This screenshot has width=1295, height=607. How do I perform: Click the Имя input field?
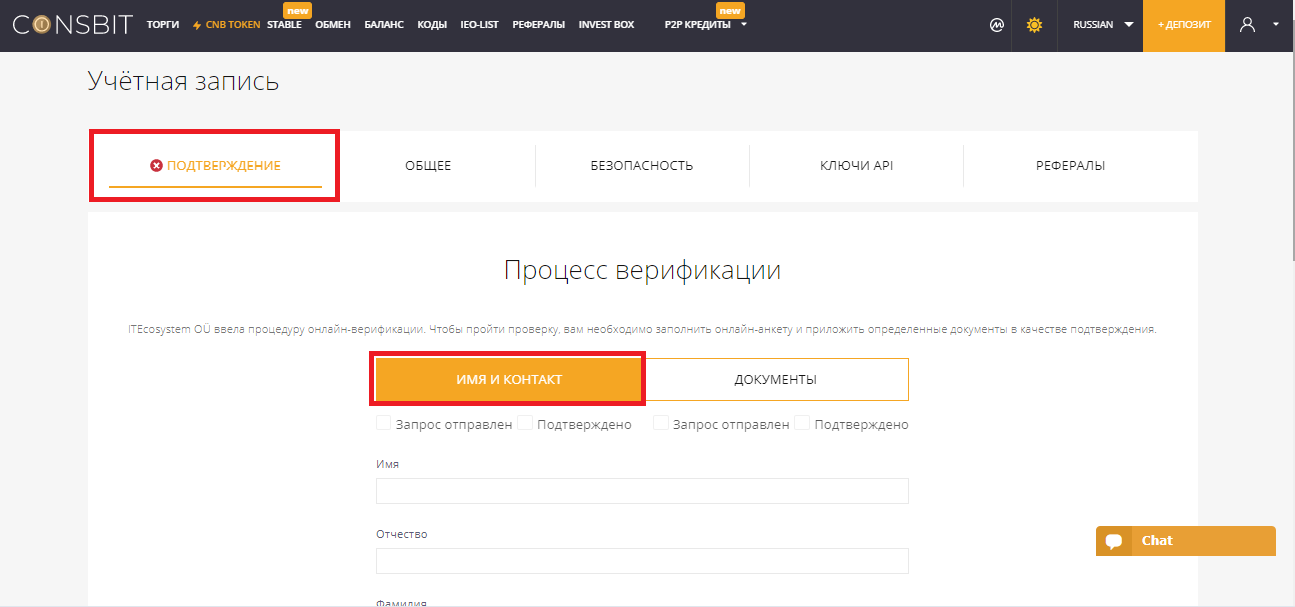point(642,491)
